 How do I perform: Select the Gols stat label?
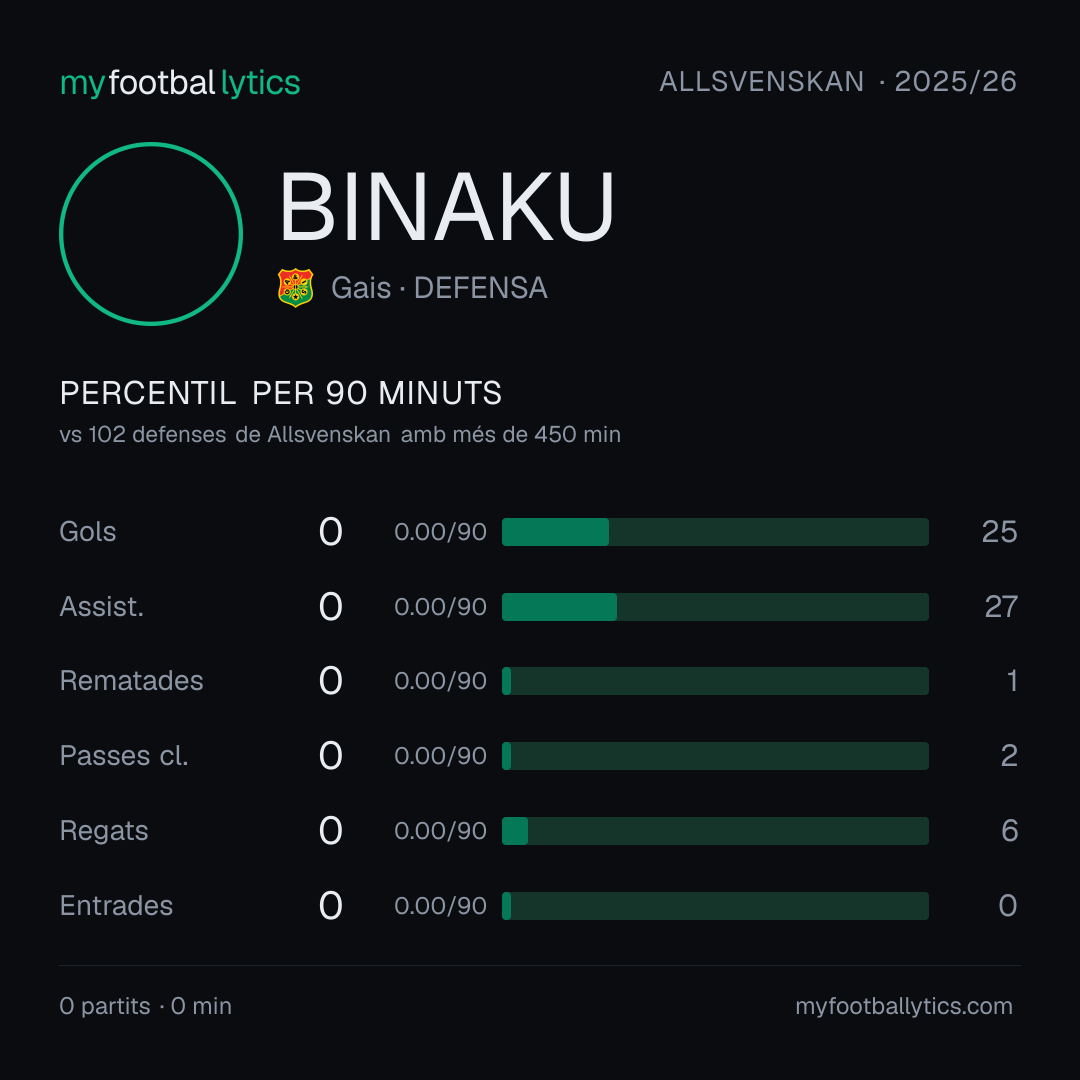[x=87, y=532]
